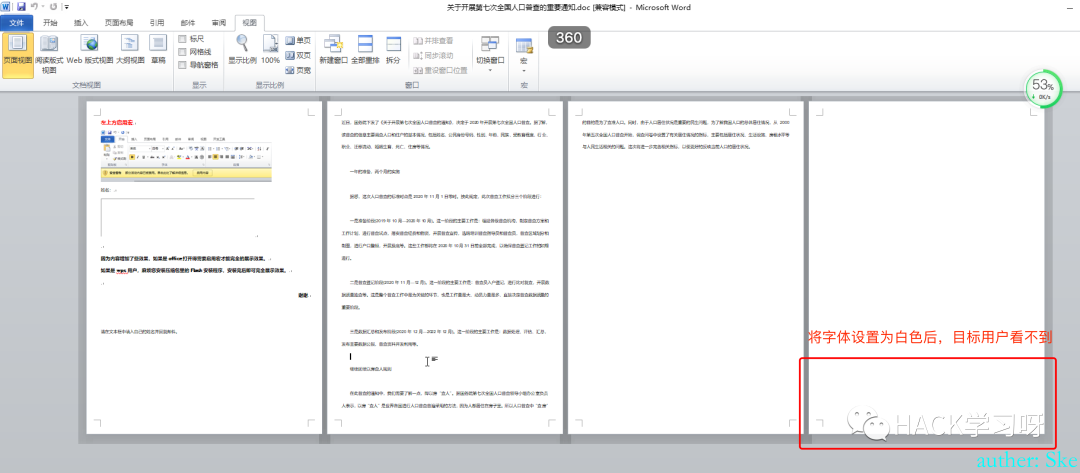This screenshot has width=1080, height=473.
Task: Switch to Web 版式视图
Action: tap(90, 50)
